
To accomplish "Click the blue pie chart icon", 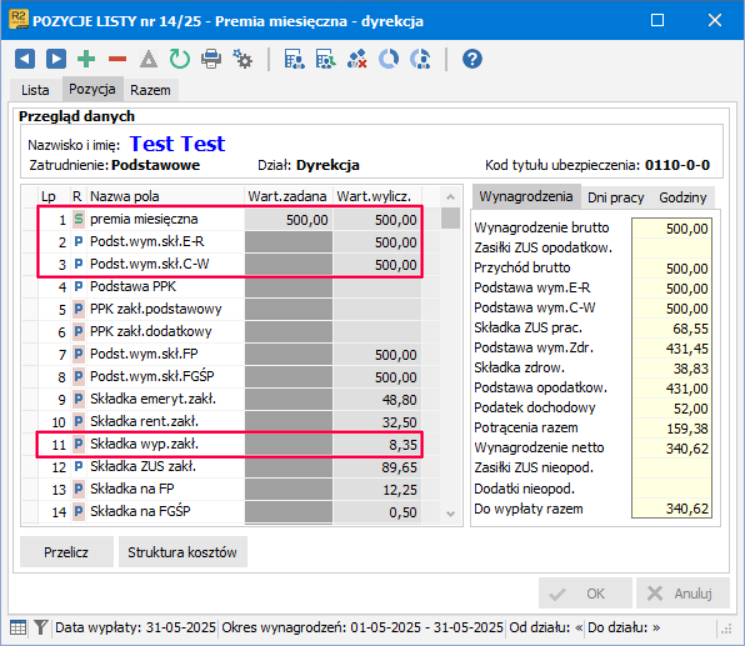I will click(x=389, y=59).
